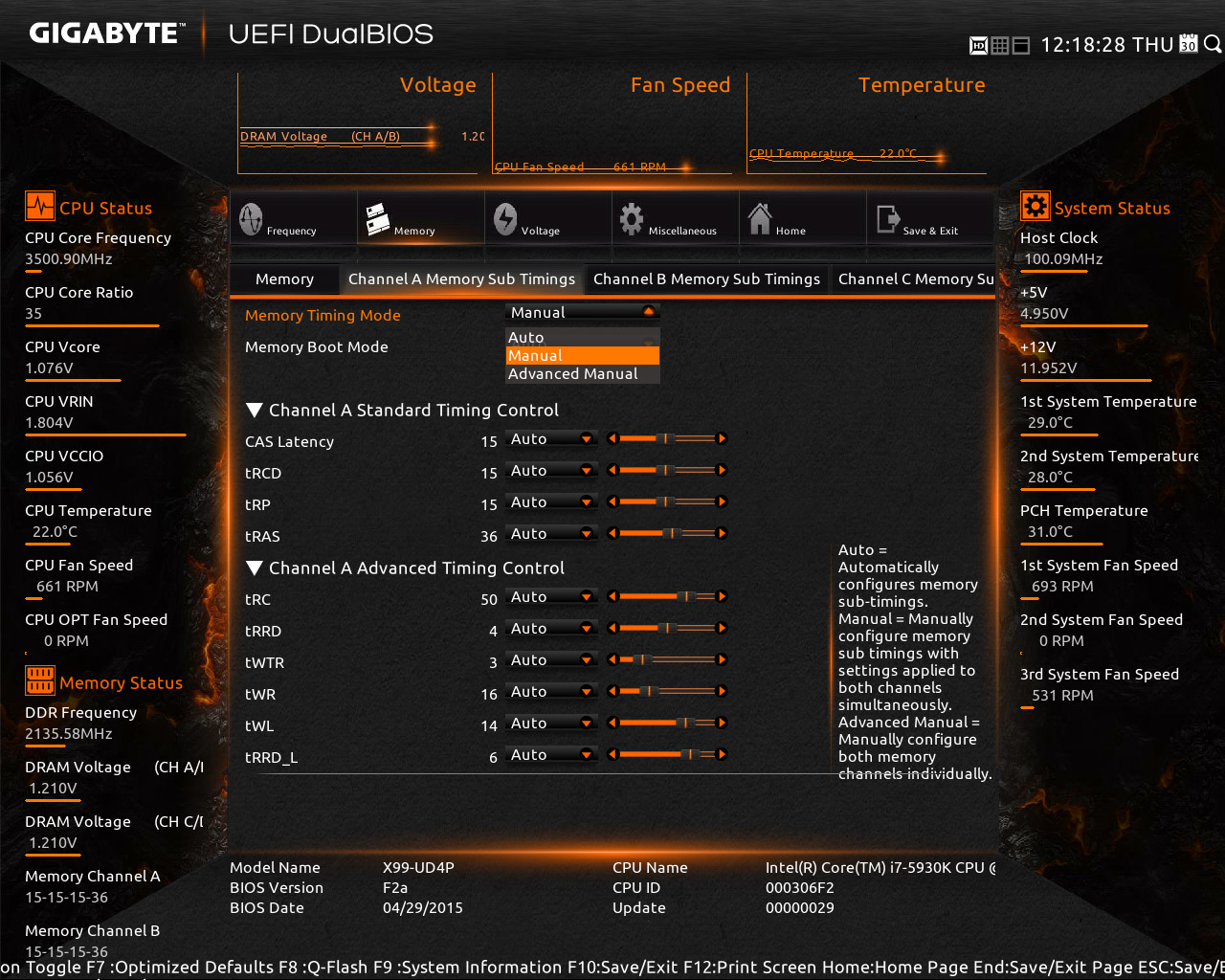Open the Miscellaneous gear icon
Viewport: 1225px width, 980px height.
[x=632, y=219]
